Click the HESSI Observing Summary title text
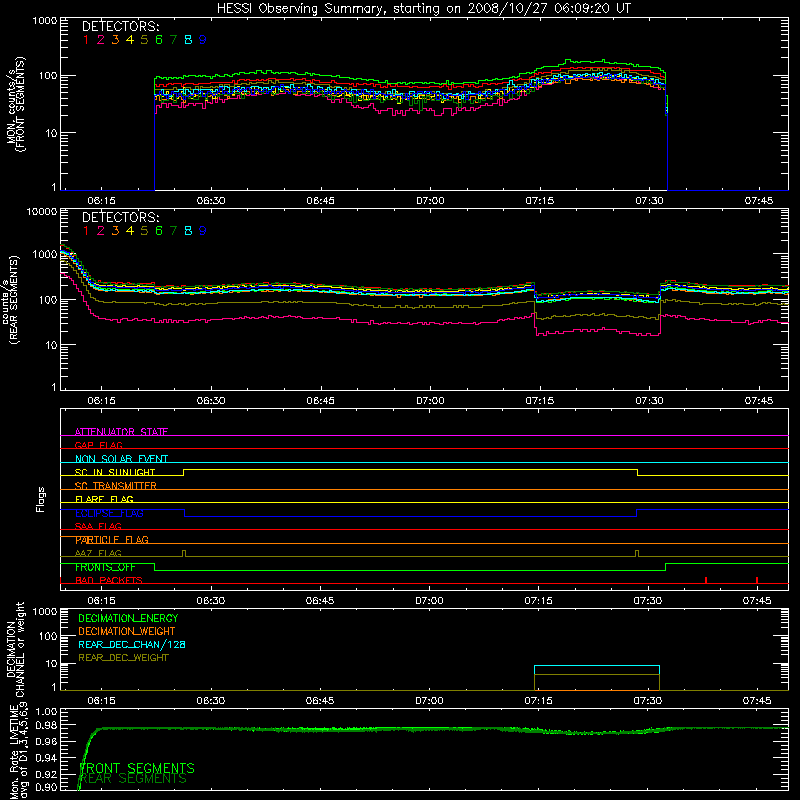Screen dimensions: 800x800 coord(423,8)
